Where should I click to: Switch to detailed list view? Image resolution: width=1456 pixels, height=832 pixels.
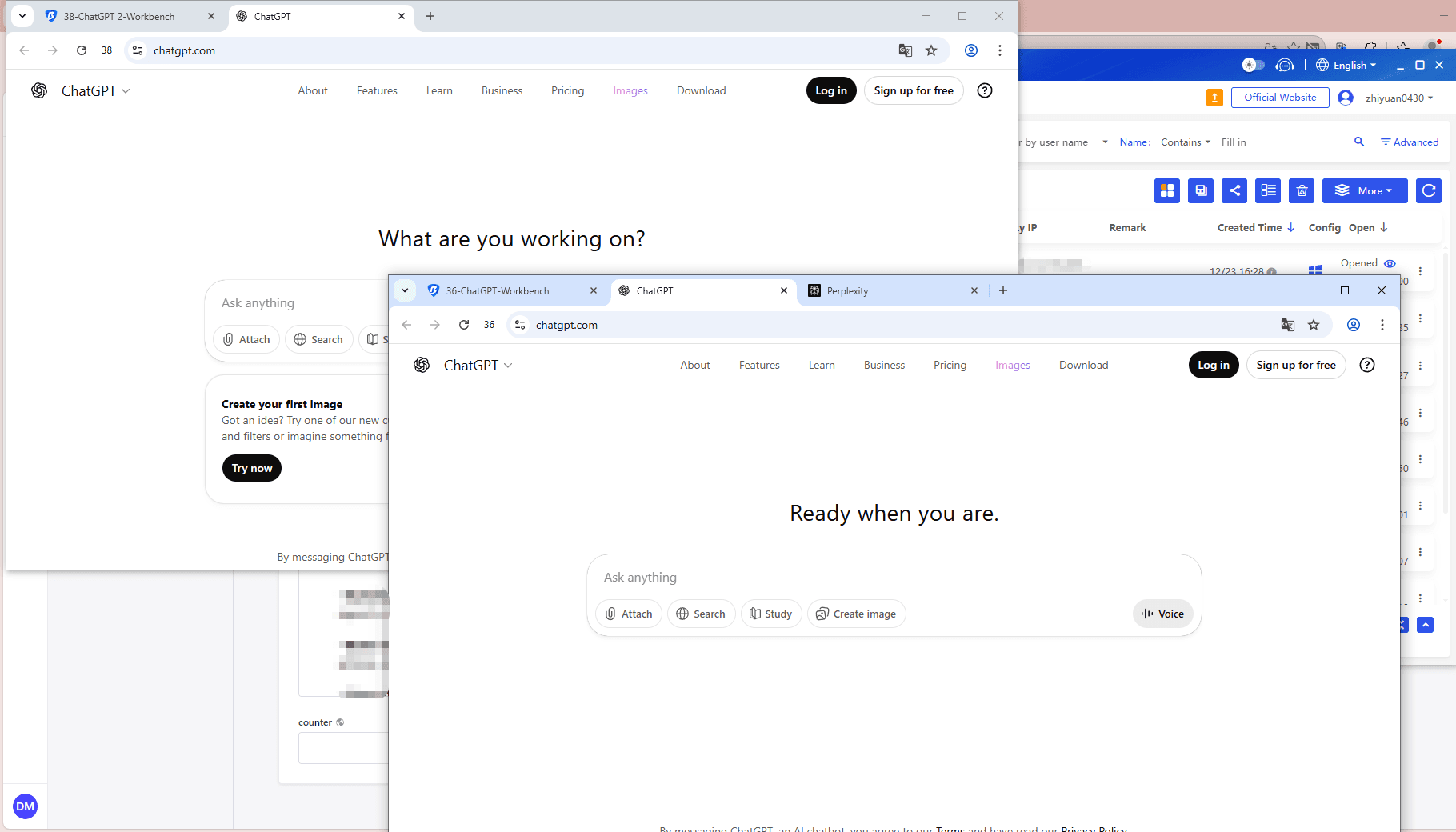point(1268,190)
